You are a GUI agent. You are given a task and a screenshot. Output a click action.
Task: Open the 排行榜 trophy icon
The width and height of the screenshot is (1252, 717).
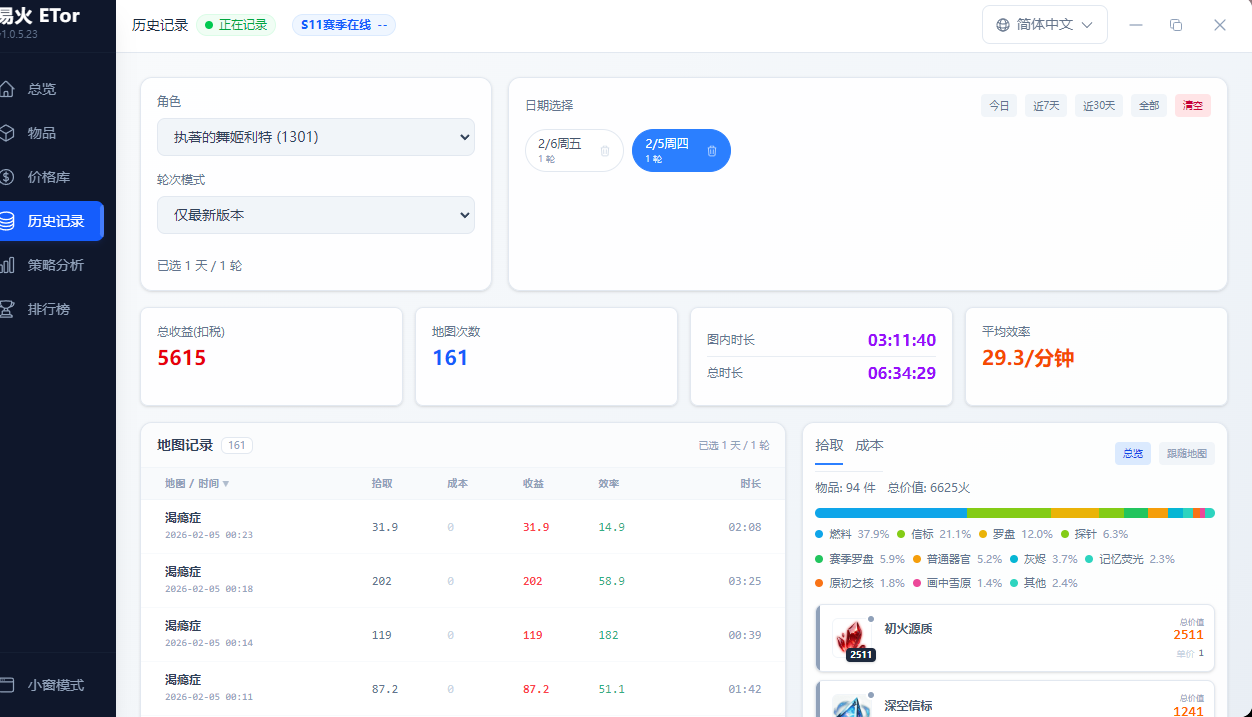pyautogui.click(x=7, y=309)
